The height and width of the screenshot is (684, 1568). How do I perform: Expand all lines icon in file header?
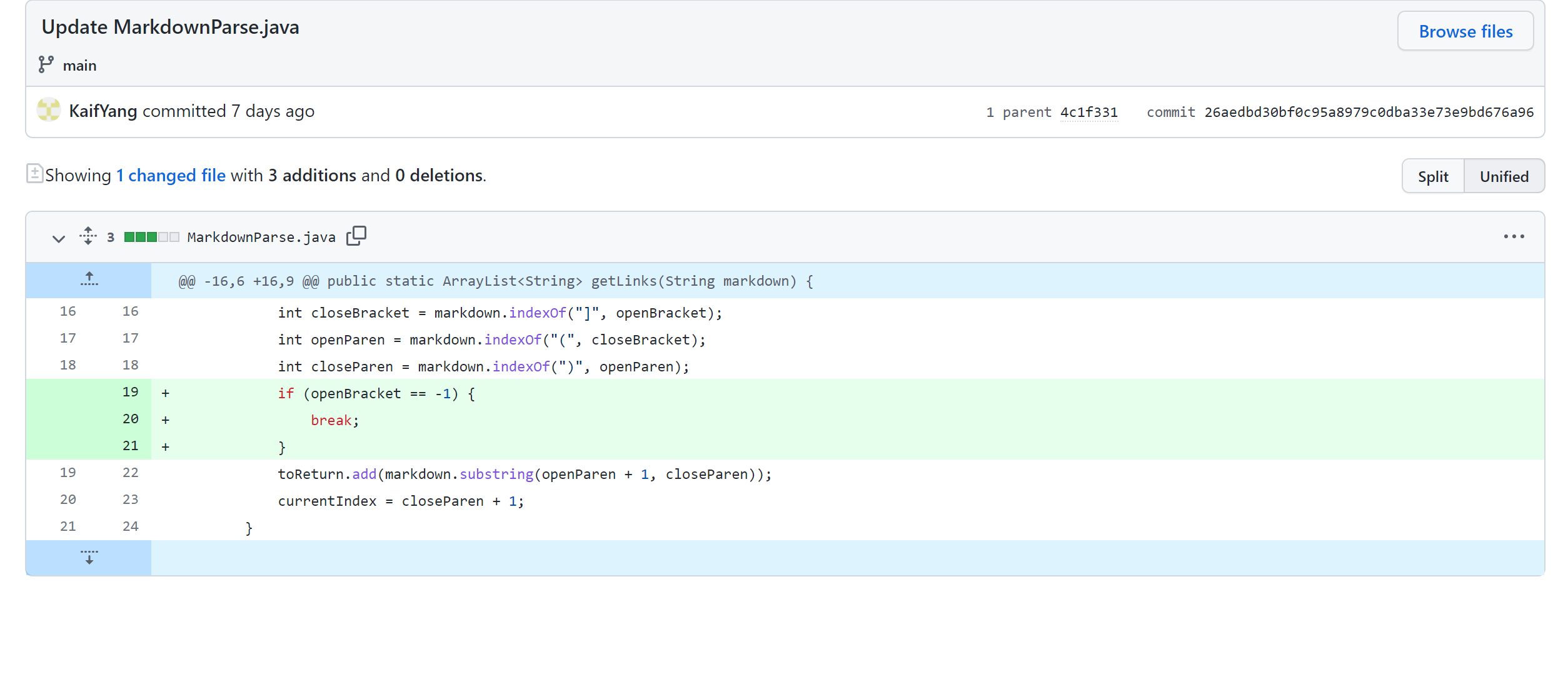point(88,236)
